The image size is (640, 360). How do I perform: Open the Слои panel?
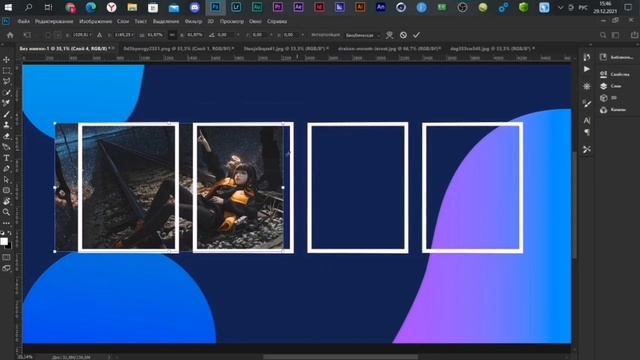[611, 86]
